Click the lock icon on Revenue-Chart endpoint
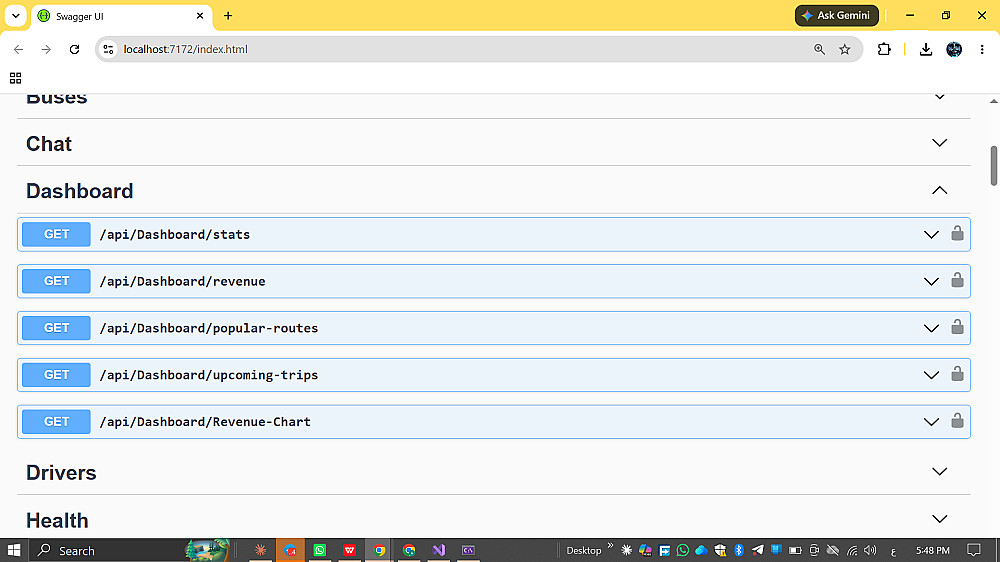Screen dimensions: 1000x562 tap(957, 421)
